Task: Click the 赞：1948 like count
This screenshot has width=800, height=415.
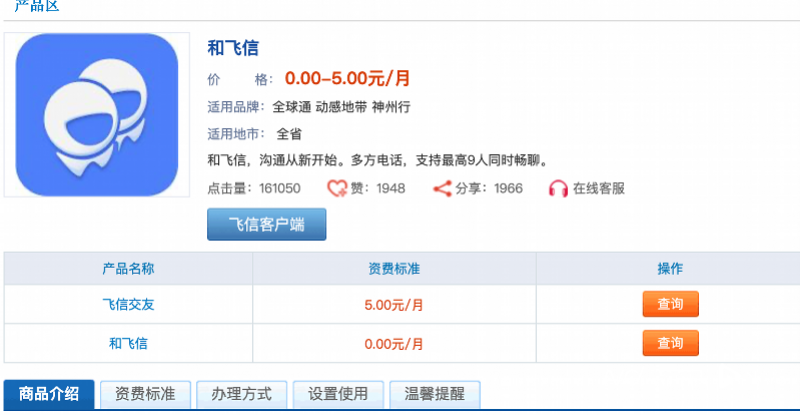Action: pyautogui.click(x=378, y=188)
